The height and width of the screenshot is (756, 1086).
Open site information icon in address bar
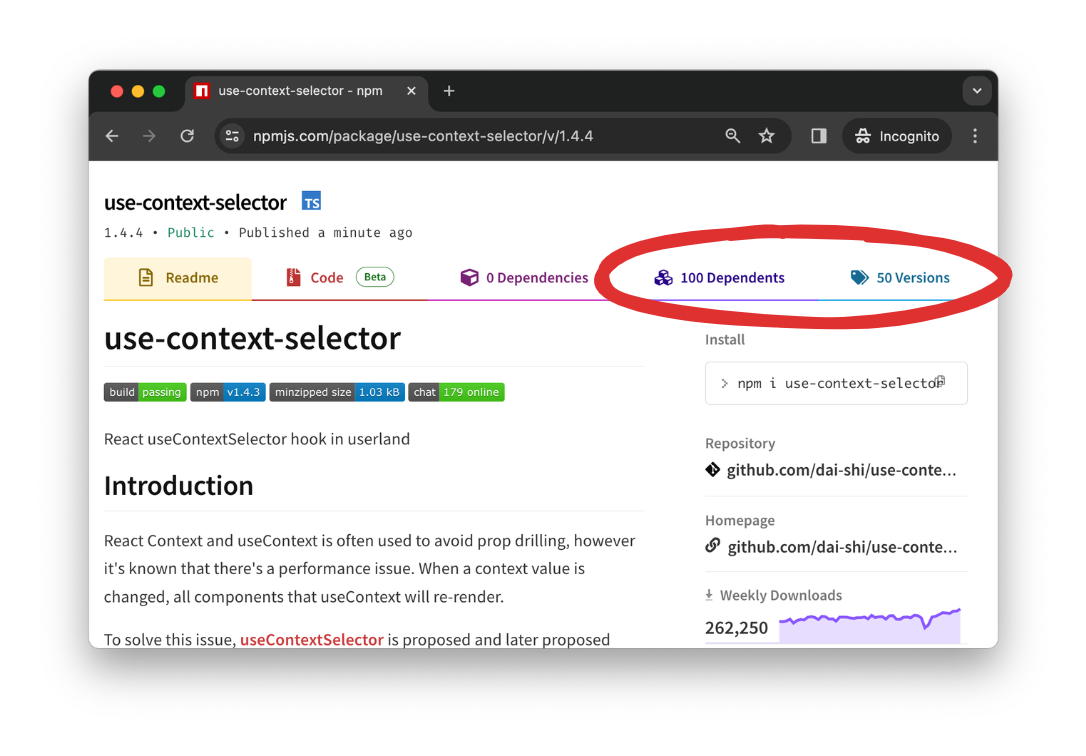tap(232, 136)
